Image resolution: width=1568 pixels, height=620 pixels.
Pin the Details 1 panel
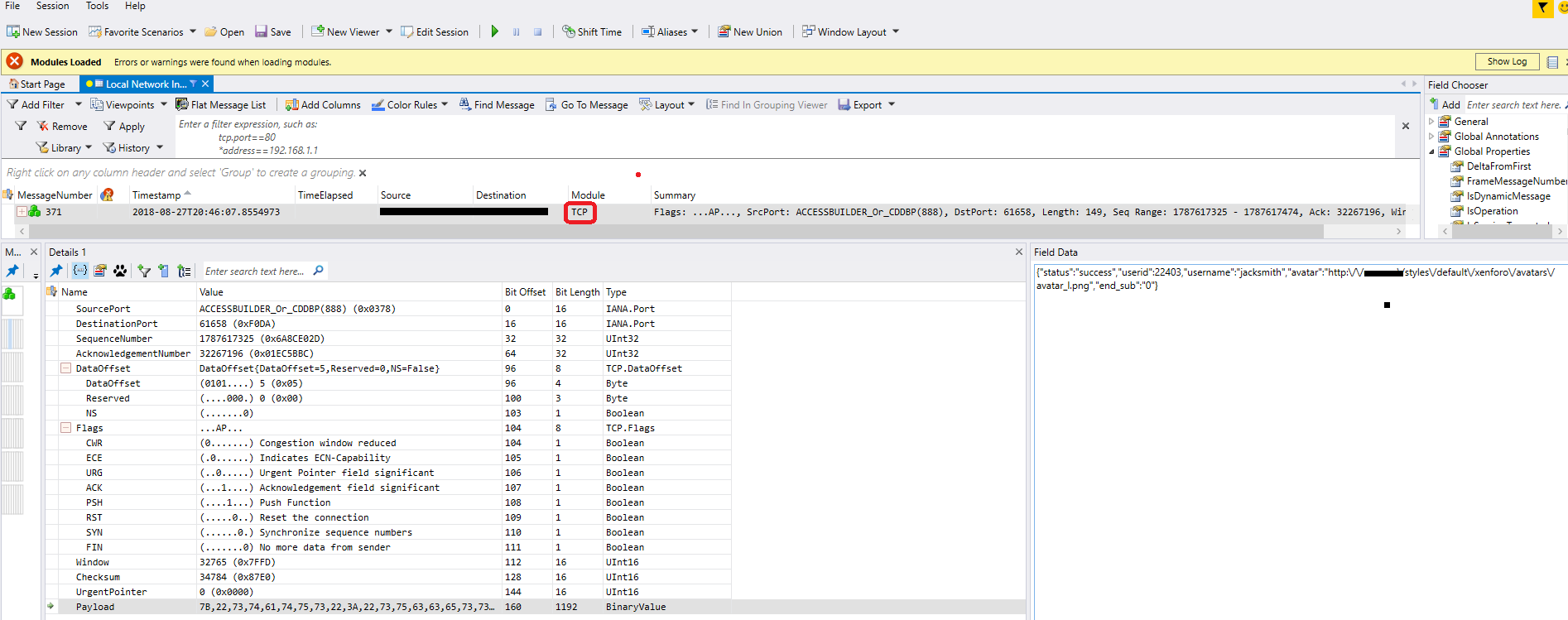pyautogui.click(x=56, y=271)
